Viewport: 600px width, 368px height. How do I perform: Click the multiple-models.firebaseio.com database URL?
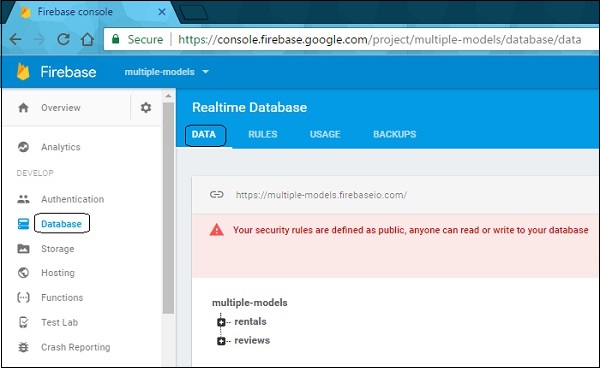tap(321, 195)
